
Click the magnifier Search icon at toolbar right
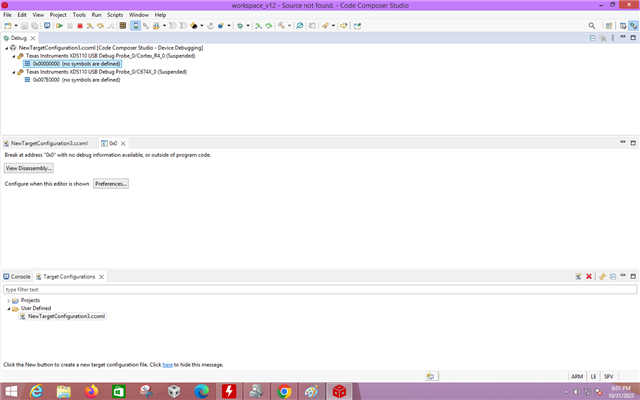[592, 26]
